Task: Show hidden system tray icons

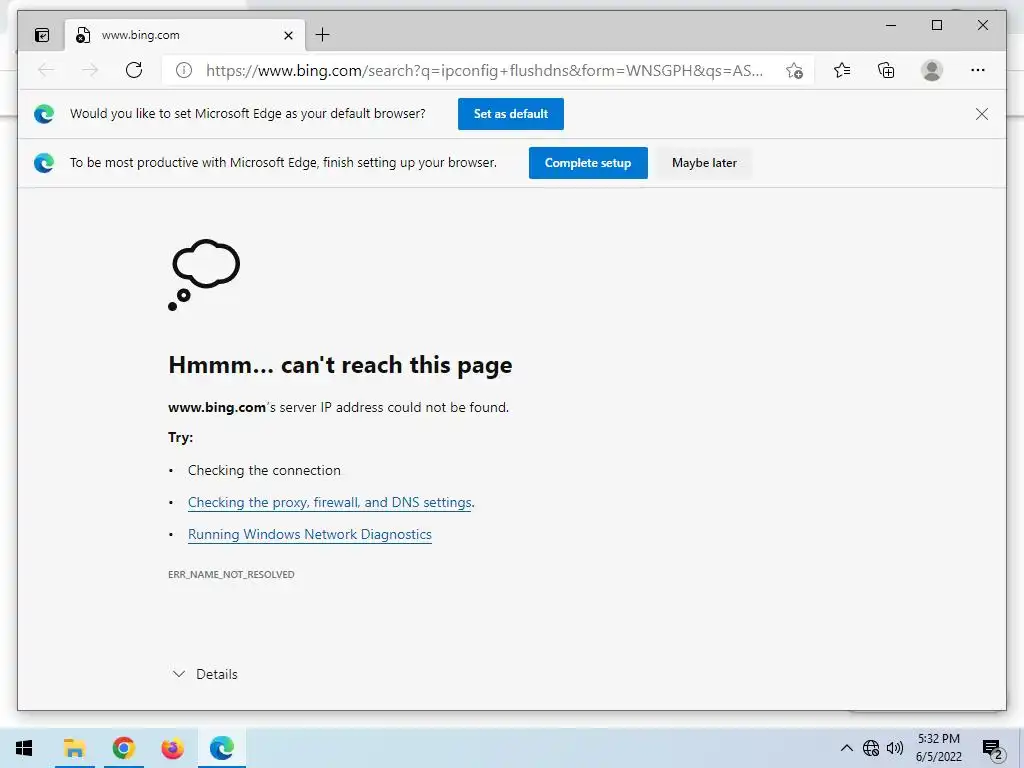Action: (x=846, y=748)
